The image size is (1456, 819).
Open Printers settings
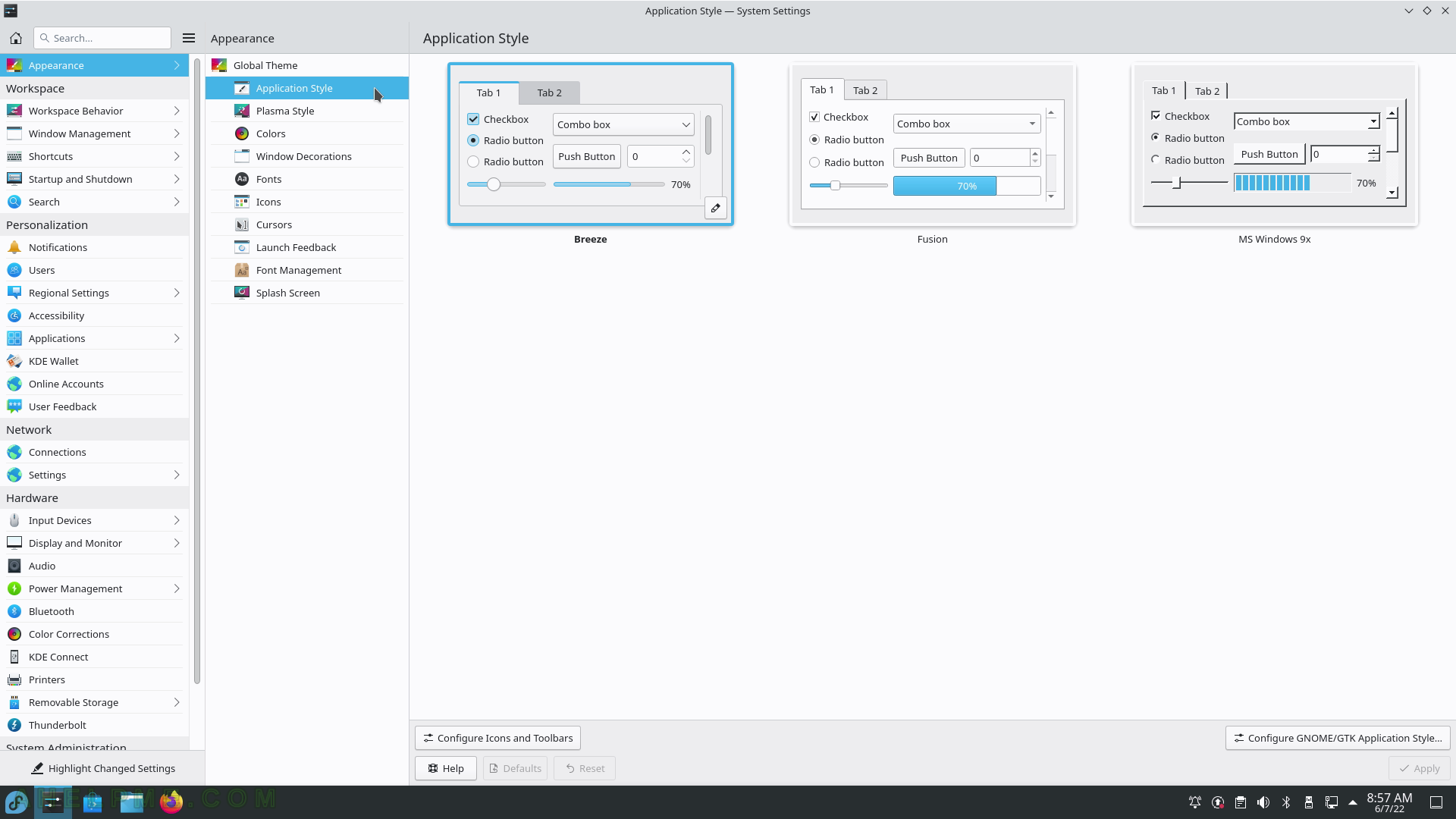tap(94, 679)
